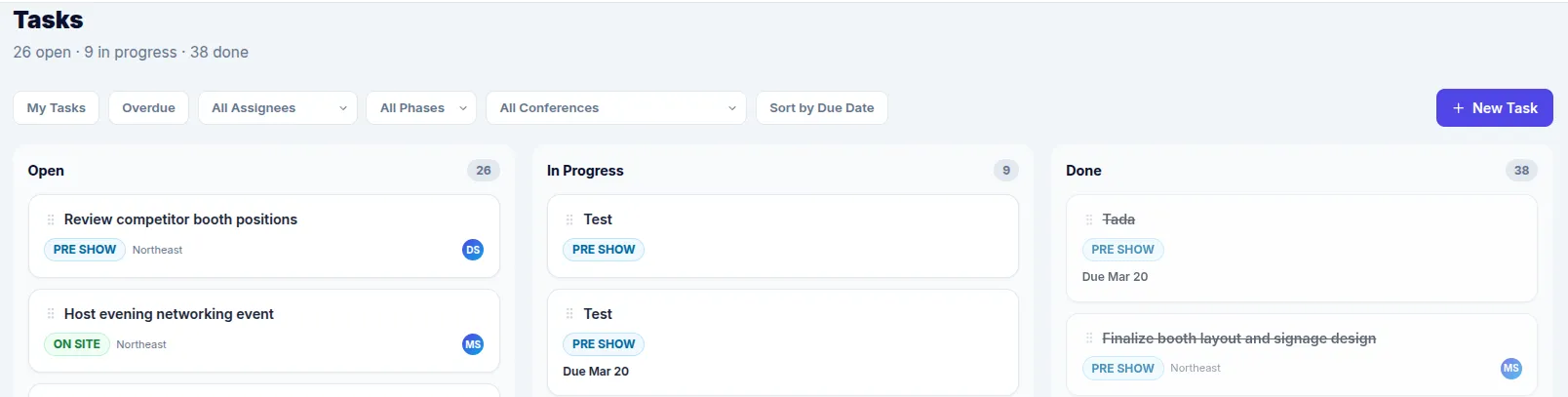Expand the All Phases dropdown

tap(421, 108)
